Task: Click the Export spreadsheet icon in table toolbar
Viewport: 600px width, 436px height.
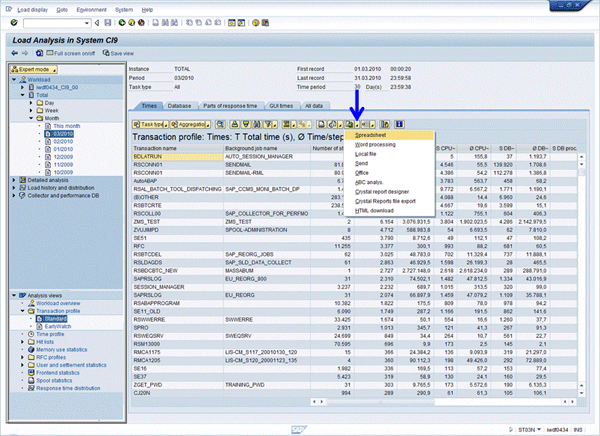Action: click(349, 124)
